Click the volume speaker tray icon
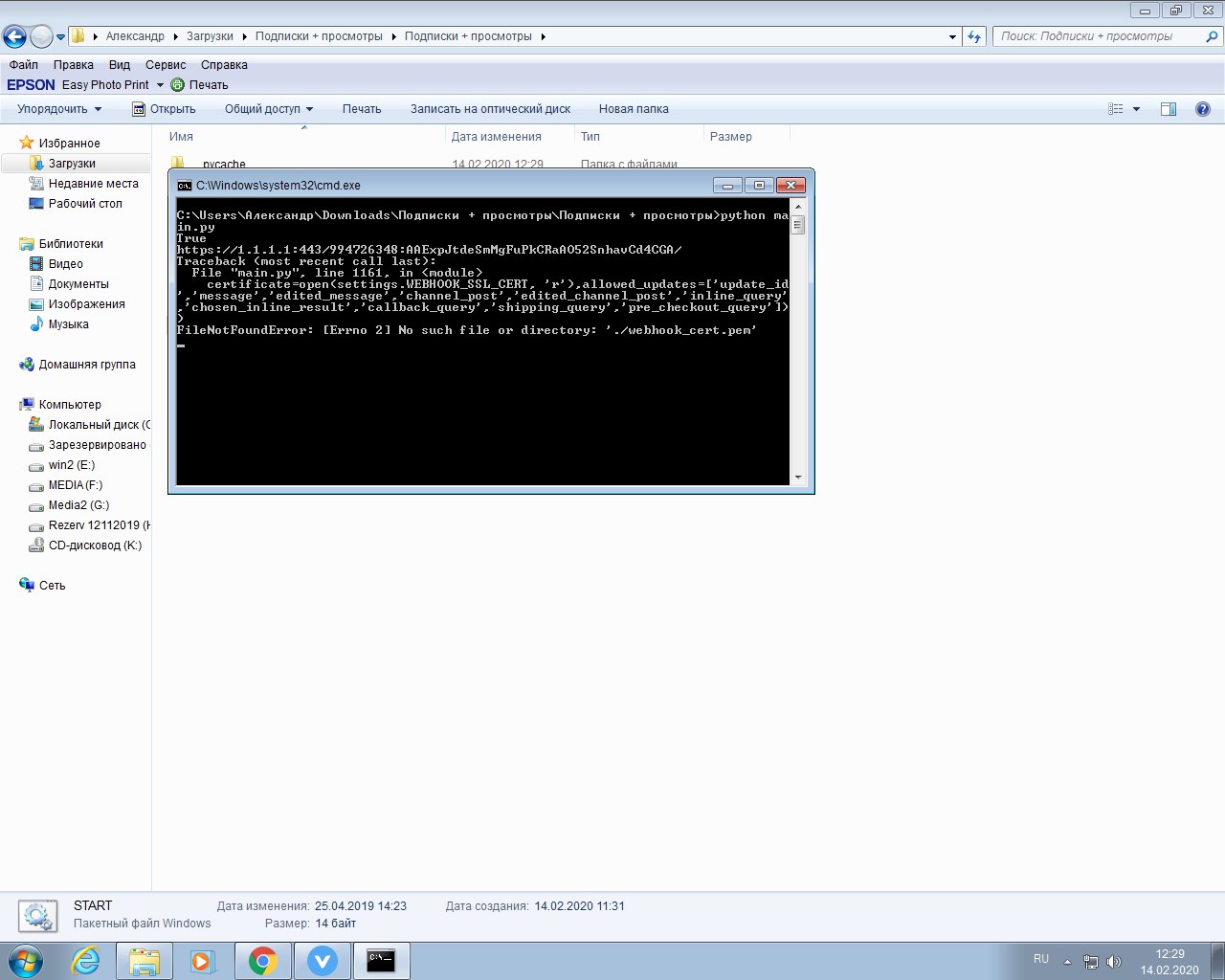The height and width of the screenshot is (980, 1225). 1114,962
